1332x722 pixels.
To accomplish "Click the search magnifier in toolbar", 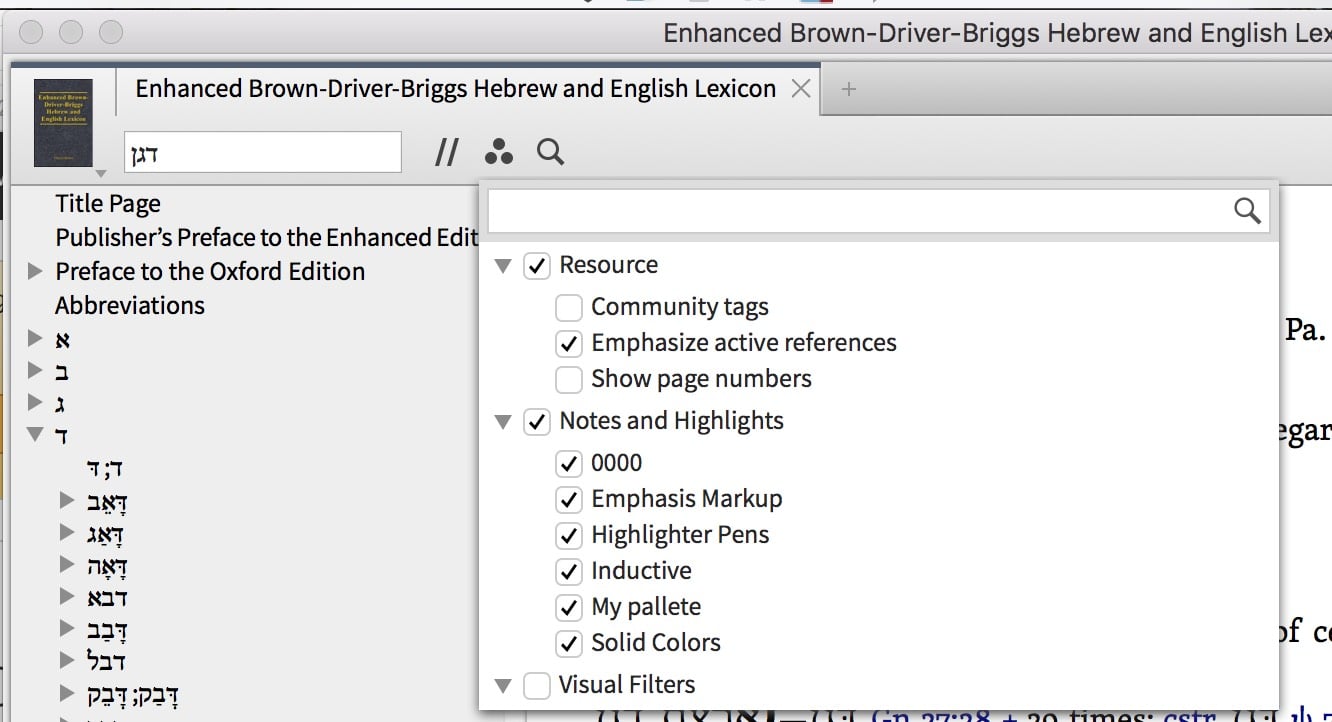I will 551,152.
